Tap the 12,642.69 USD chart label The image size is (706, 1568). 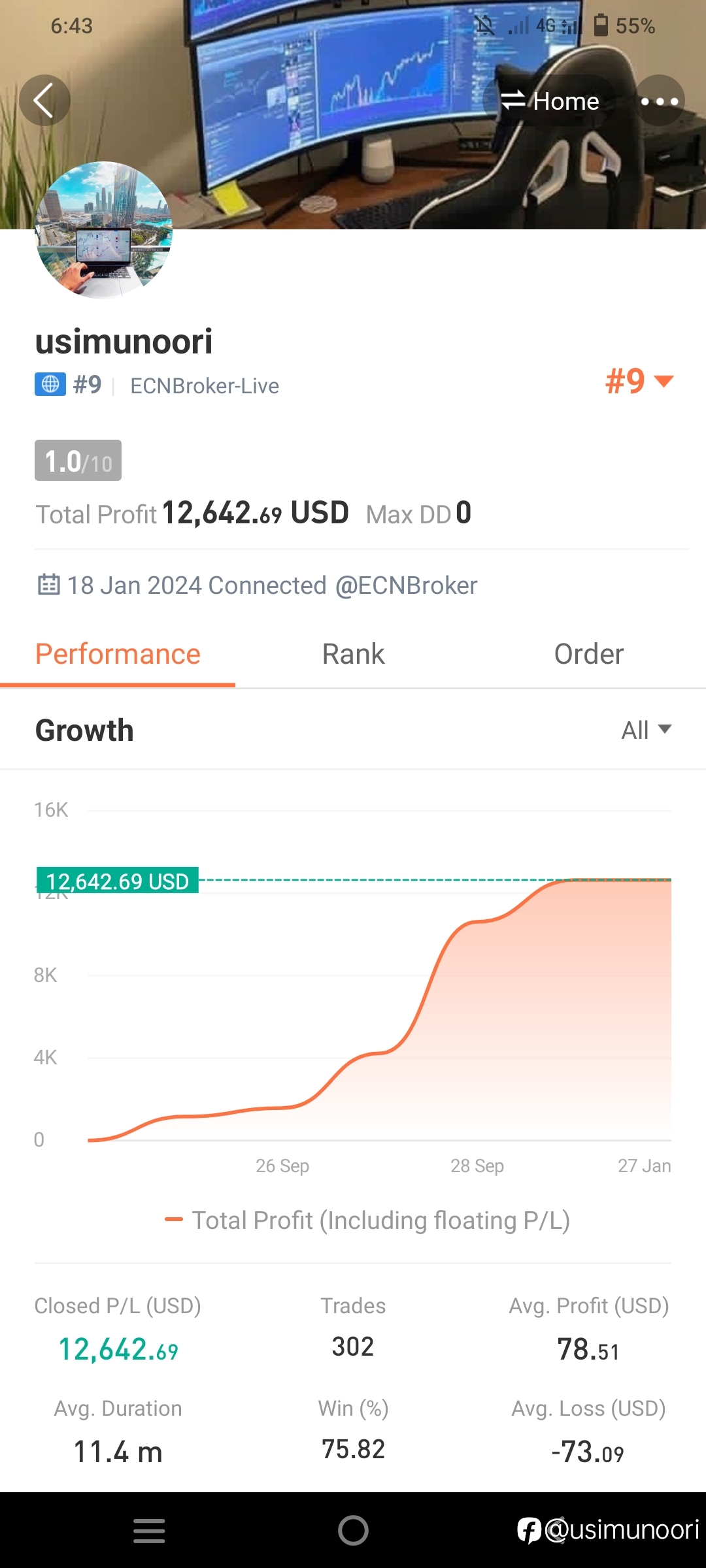coord(118,881)
